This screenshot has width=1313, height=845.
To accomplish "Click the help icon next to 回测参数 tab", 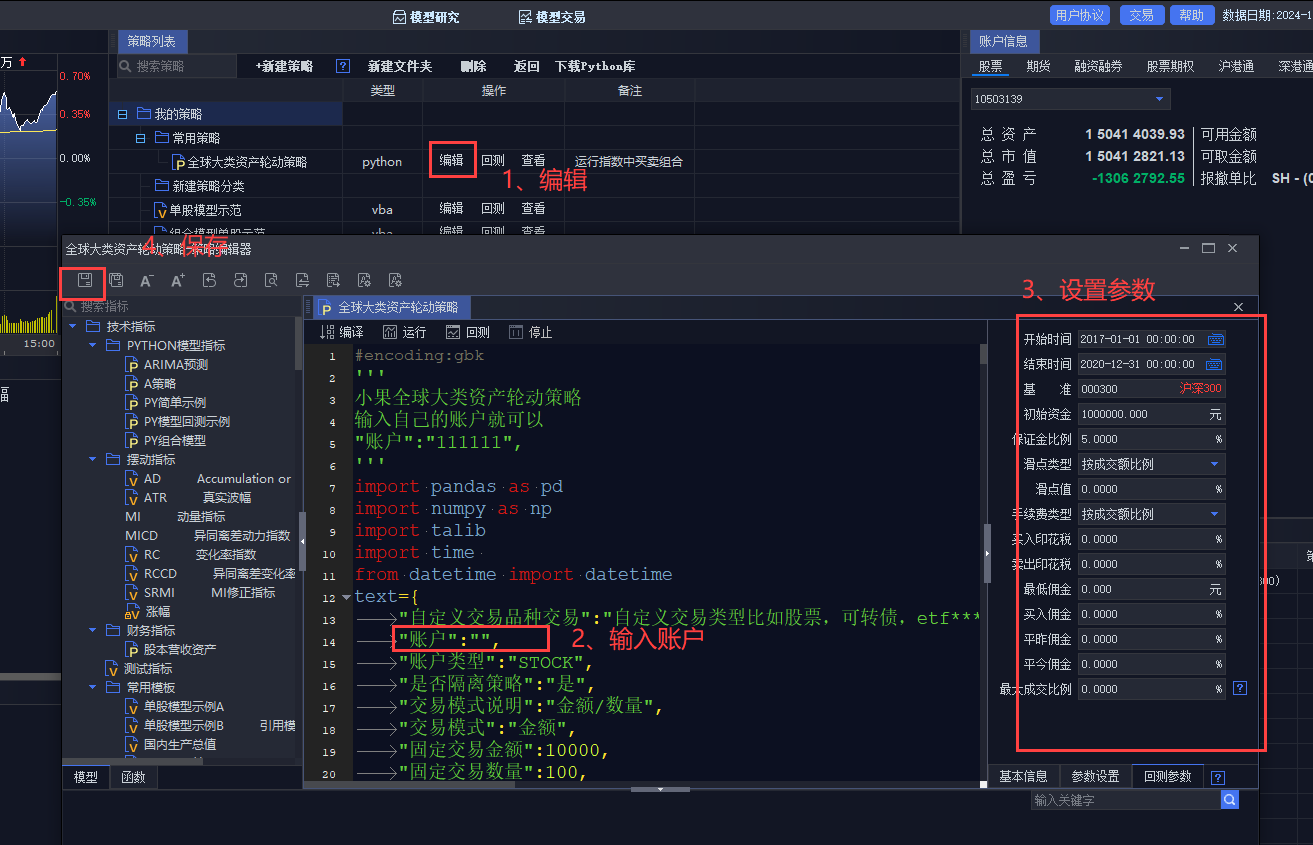I will pyautogui.click(x=1217, y=777).
